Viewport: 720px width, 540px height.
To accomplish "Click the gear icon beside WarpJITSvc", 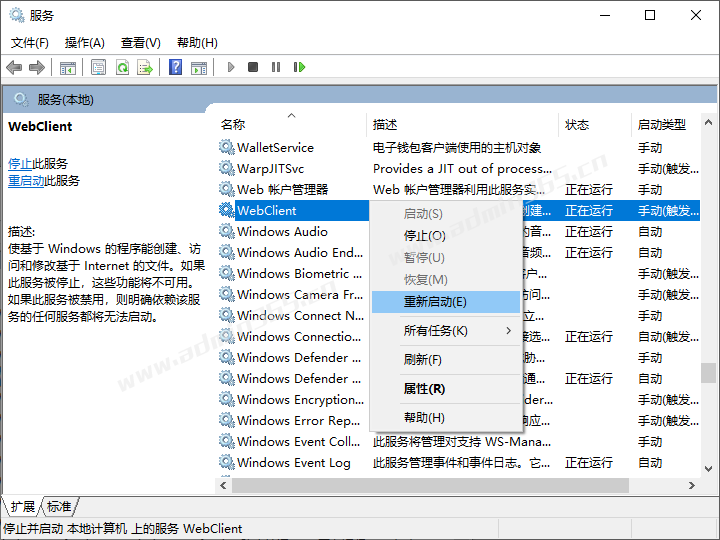I will click(x=226, y=169).
